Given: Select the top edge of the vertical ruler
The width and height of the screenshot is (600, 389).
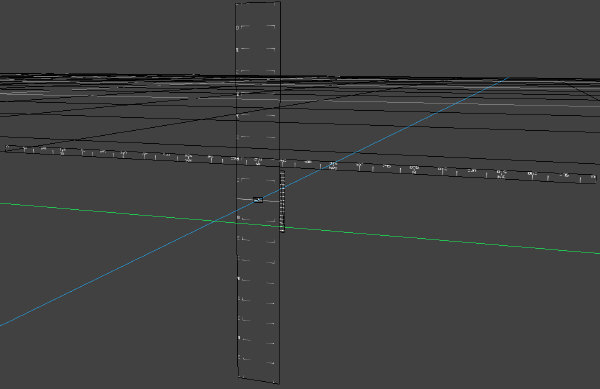Looking at the screenshot, I should [x=258, y=3].
